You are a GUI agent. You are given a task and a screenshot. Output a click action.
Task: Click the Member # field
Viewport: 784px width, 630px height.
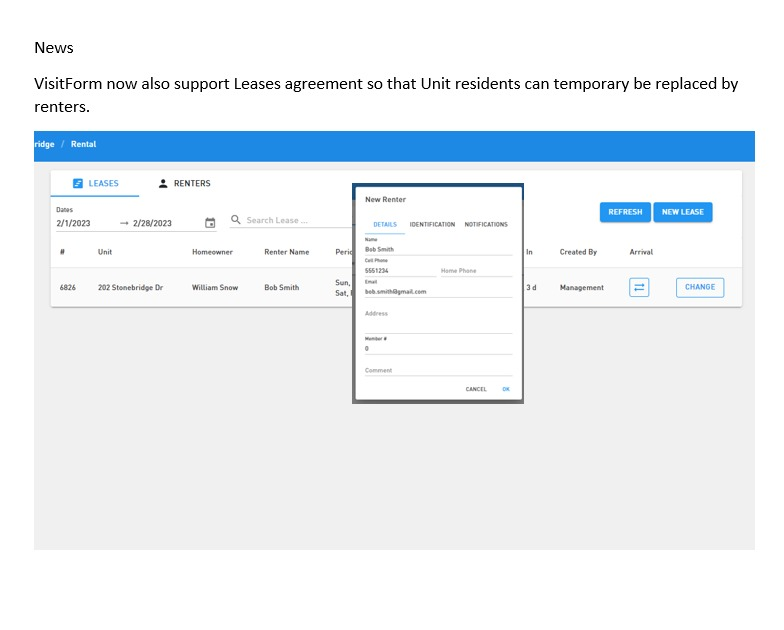(x=438, y=346)
